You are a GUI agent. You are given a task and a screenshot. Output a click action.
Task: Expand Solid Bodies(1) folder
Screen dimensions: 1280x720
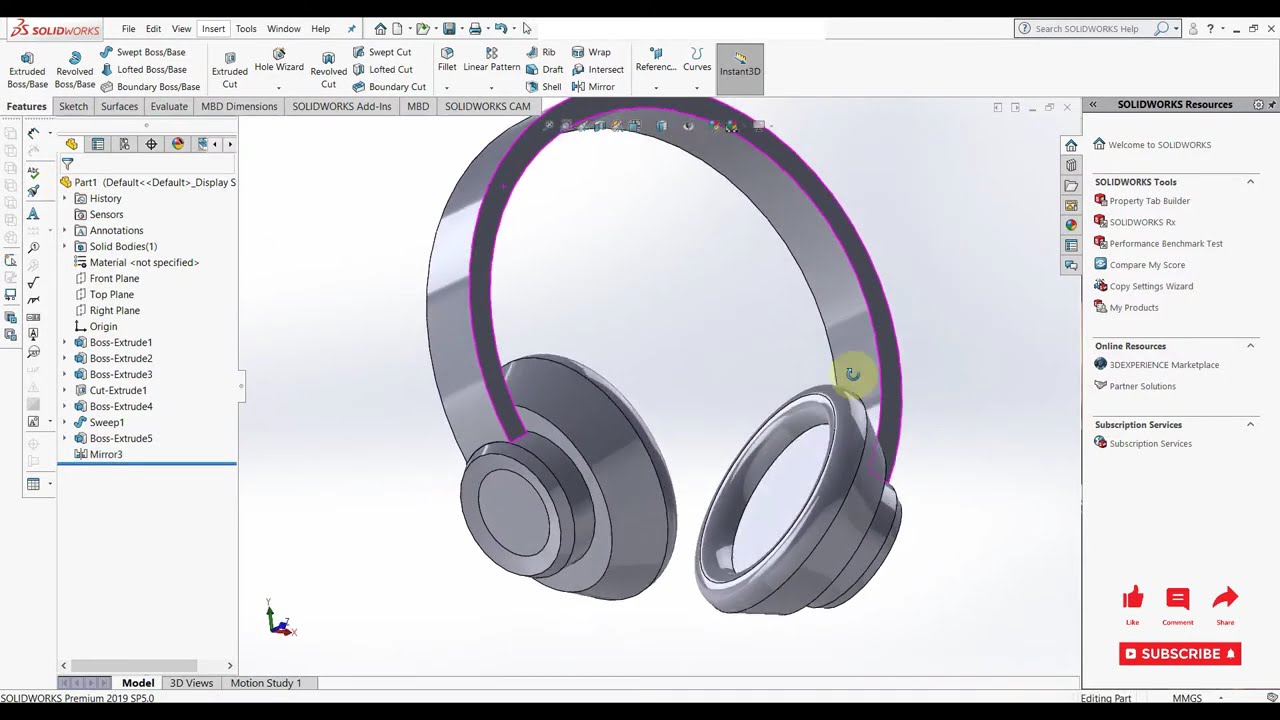tap(65, 246)
